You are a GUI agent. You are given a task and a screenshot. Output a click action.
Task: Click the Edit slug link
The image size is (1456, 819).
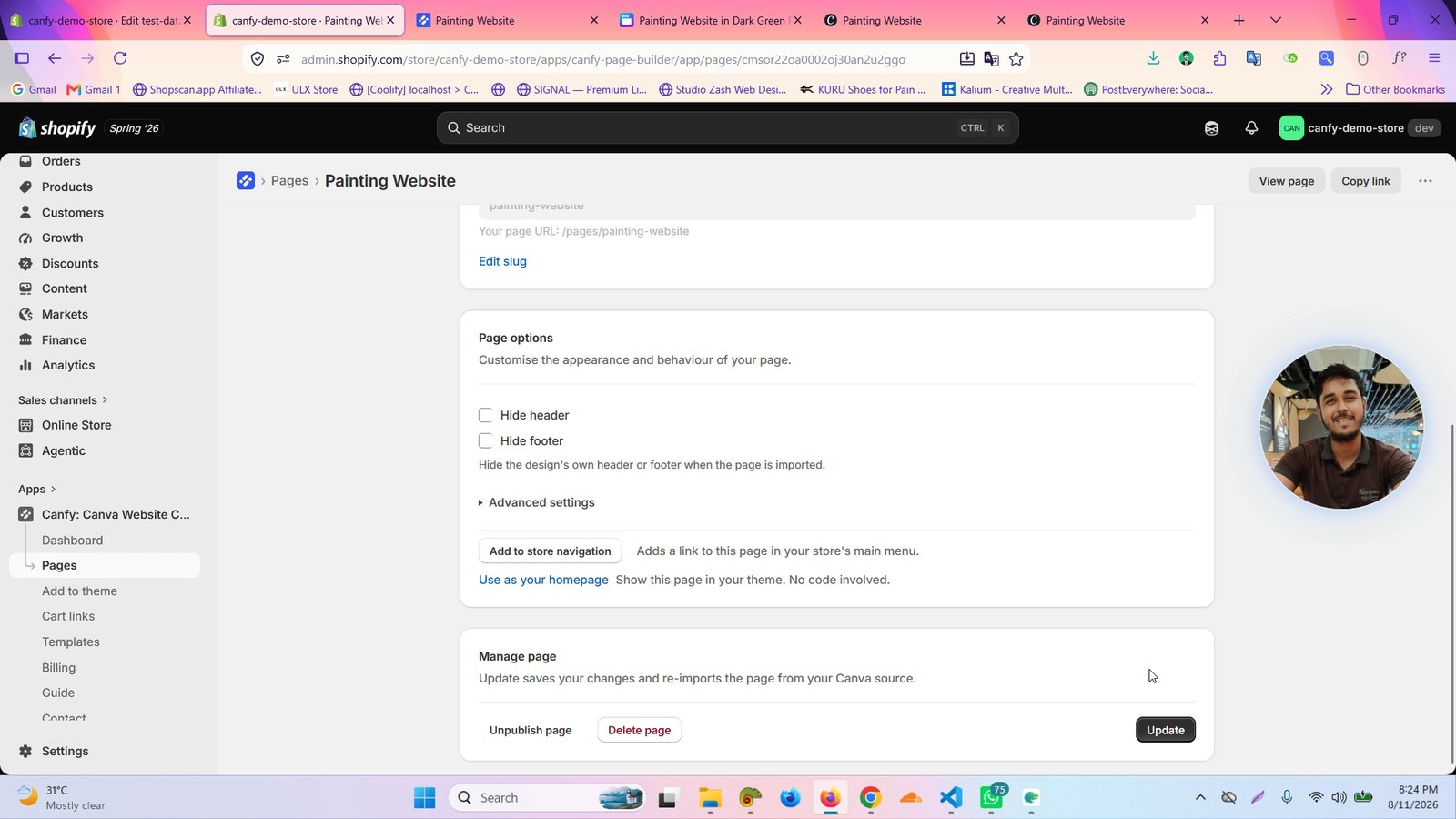click(x=502, y=261)
